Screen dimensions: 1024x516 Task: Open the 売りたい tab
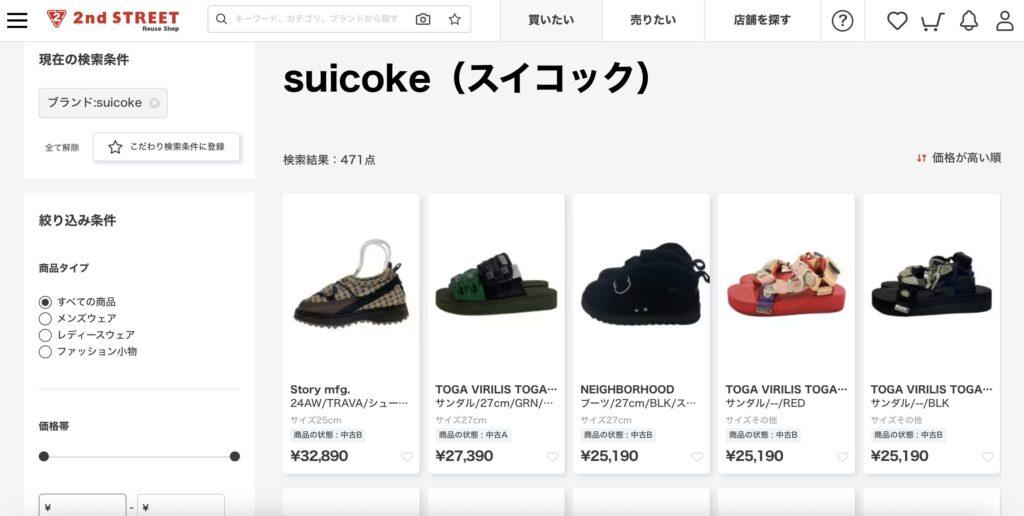653,20
